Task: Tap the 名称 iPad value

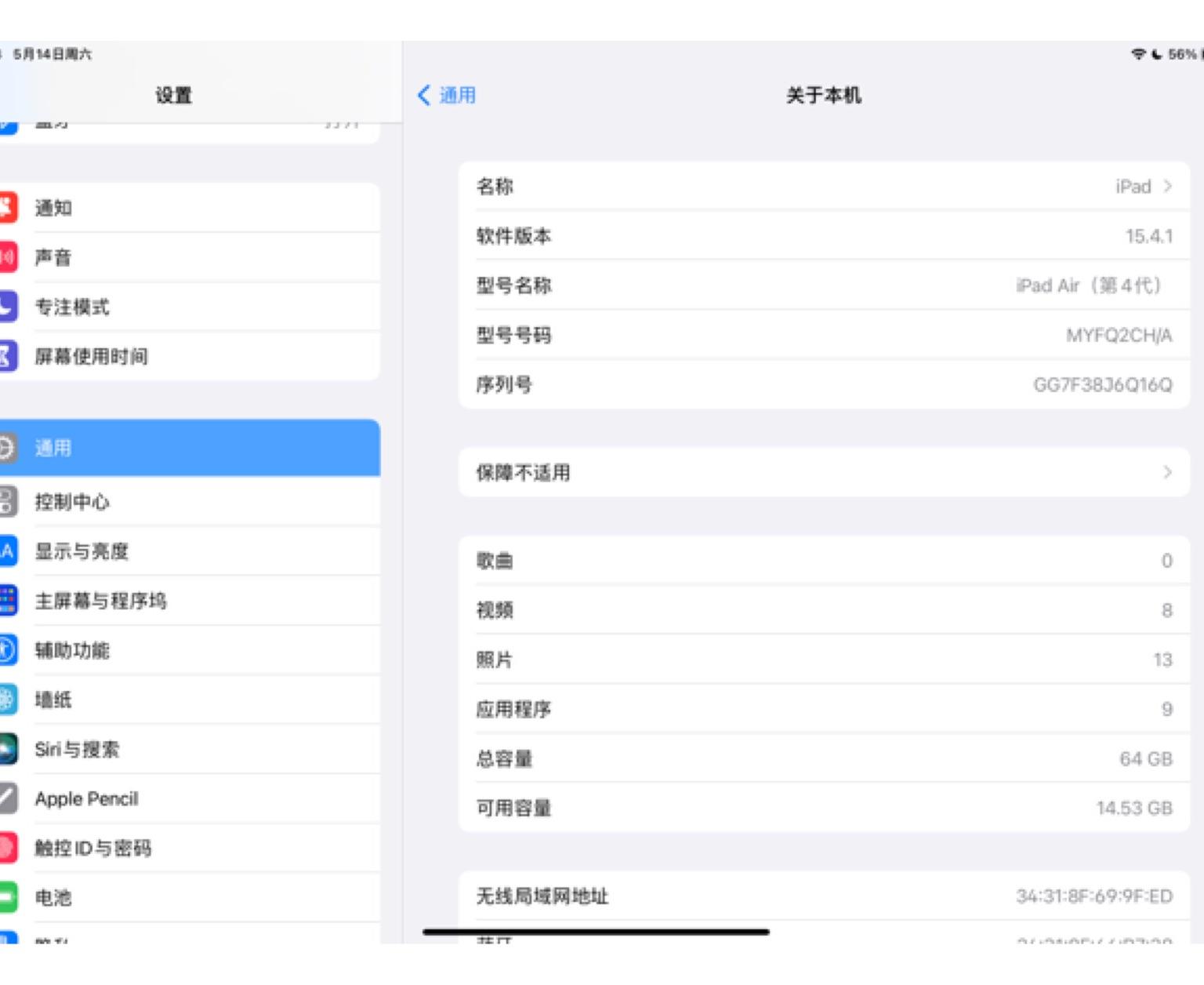Action: tap(1133, 187)
